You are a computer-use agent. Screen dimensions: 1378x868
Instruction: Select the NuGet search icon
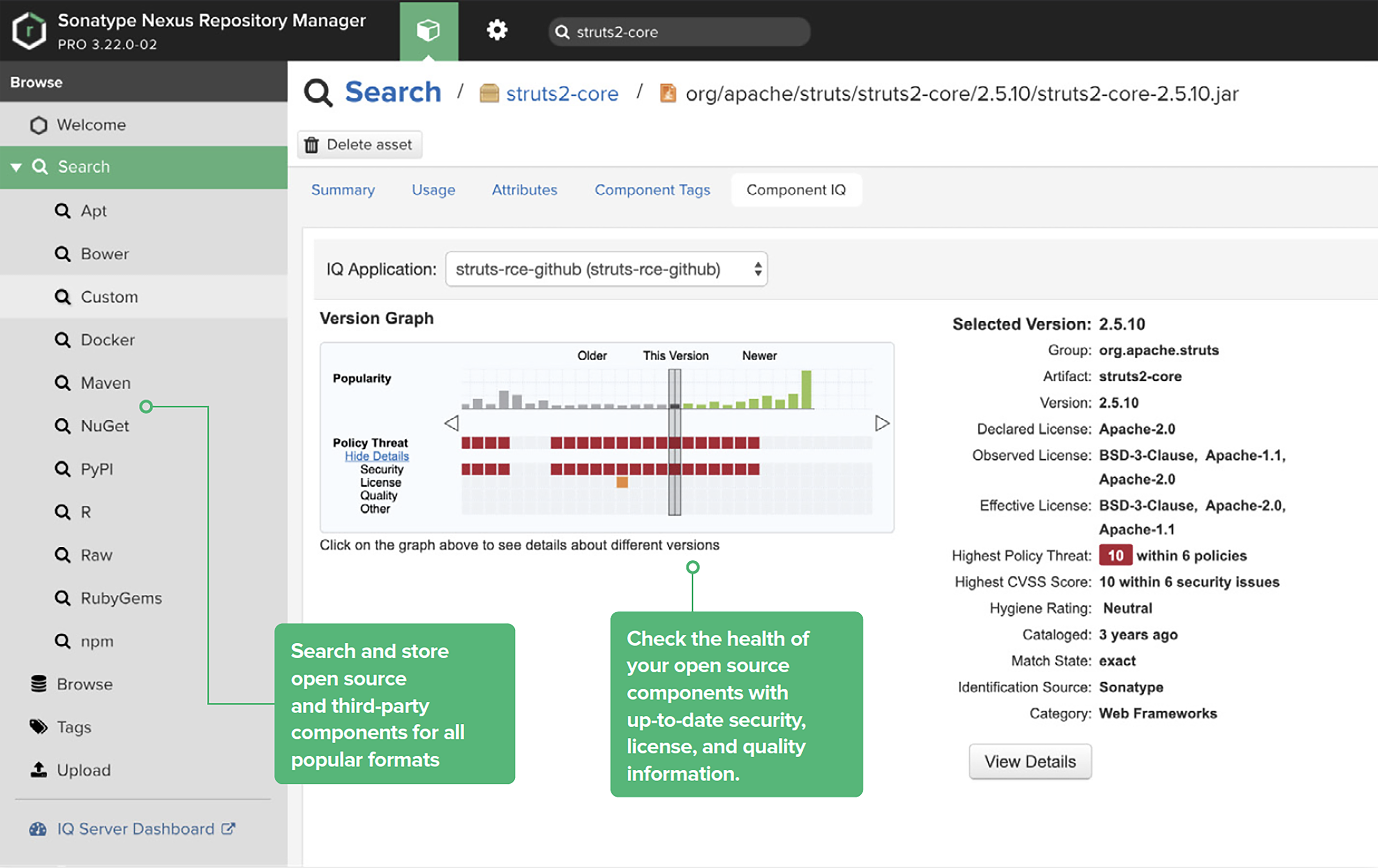pyautogui.click(x=63, y=426)
